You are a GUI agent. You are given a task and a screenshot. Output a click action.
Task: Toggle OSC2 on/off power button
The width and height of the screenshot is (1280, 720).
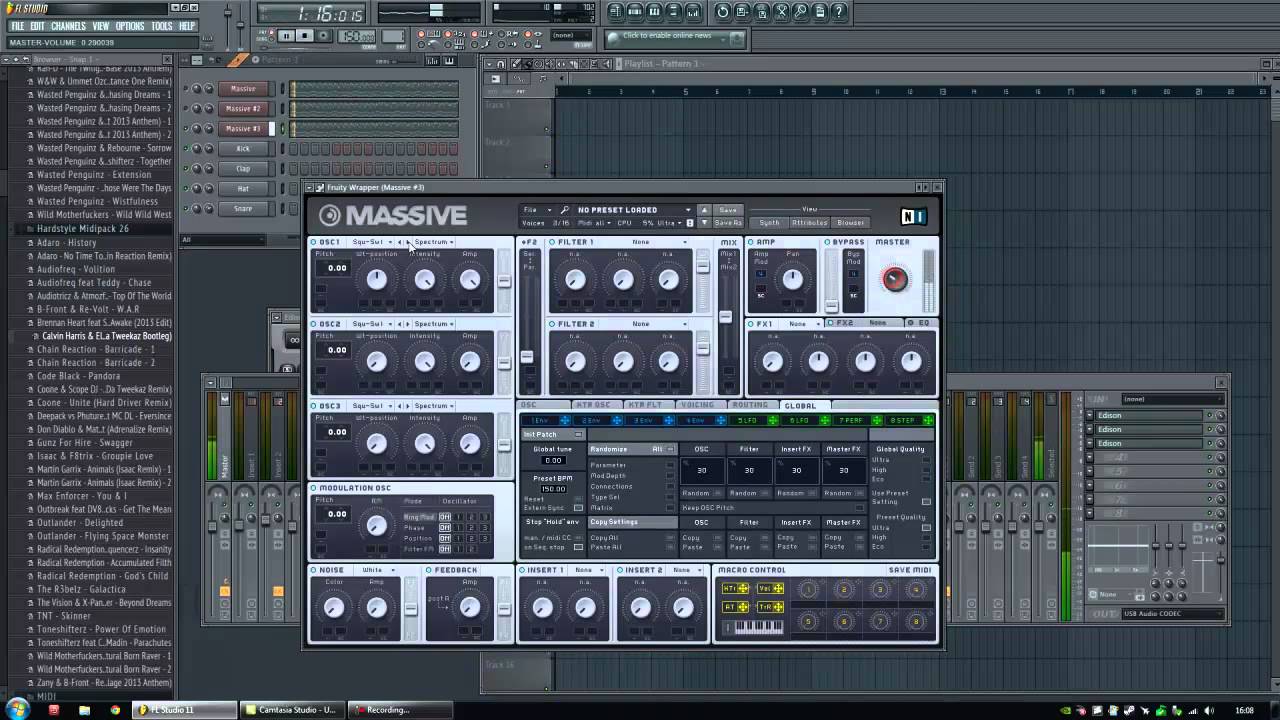(x=314, y=324)
